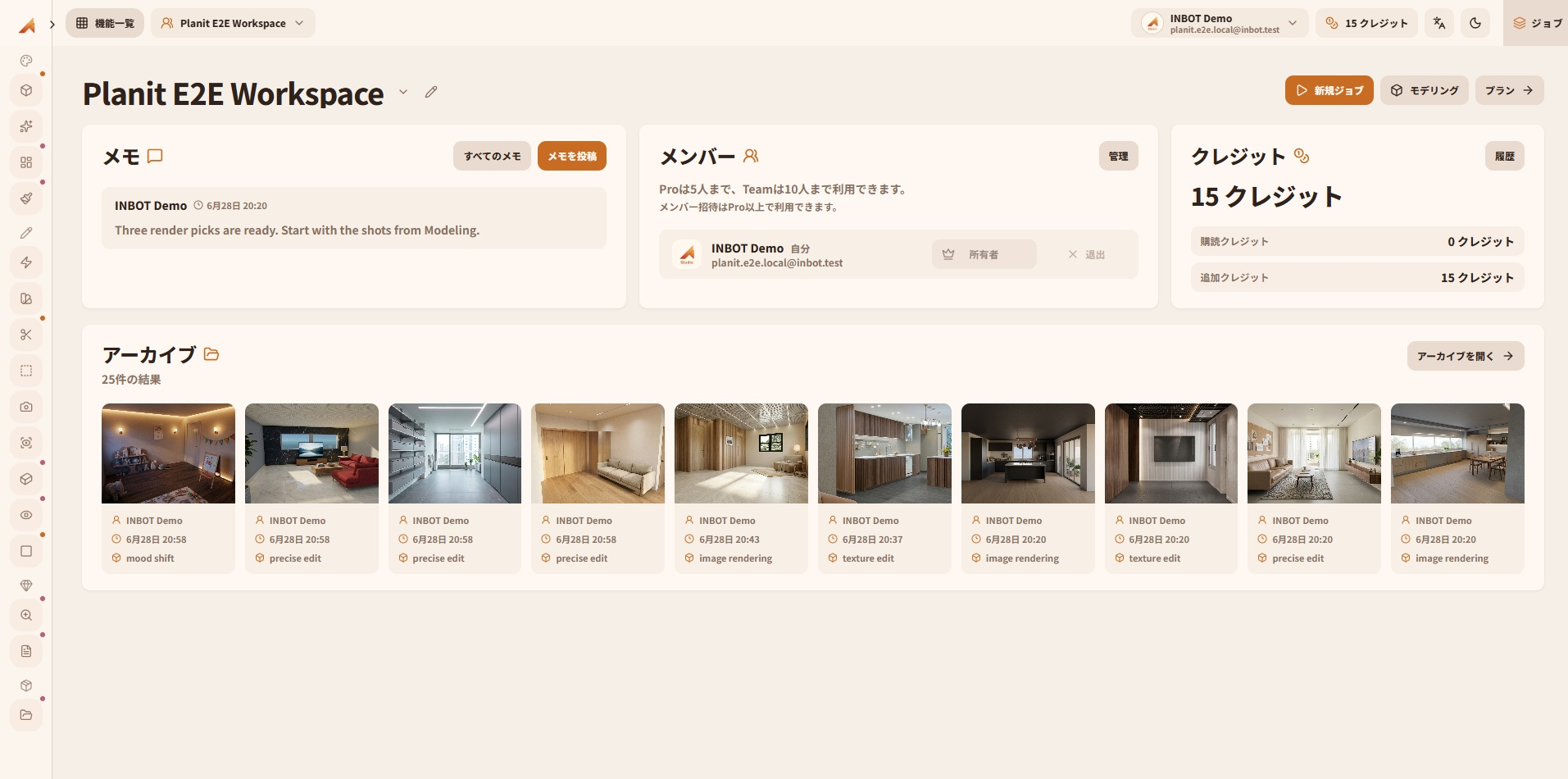This screenshot has height=779, width=1568.
Task: Click the members icon beside メンバー heading
Action: [x=751, y=156]
